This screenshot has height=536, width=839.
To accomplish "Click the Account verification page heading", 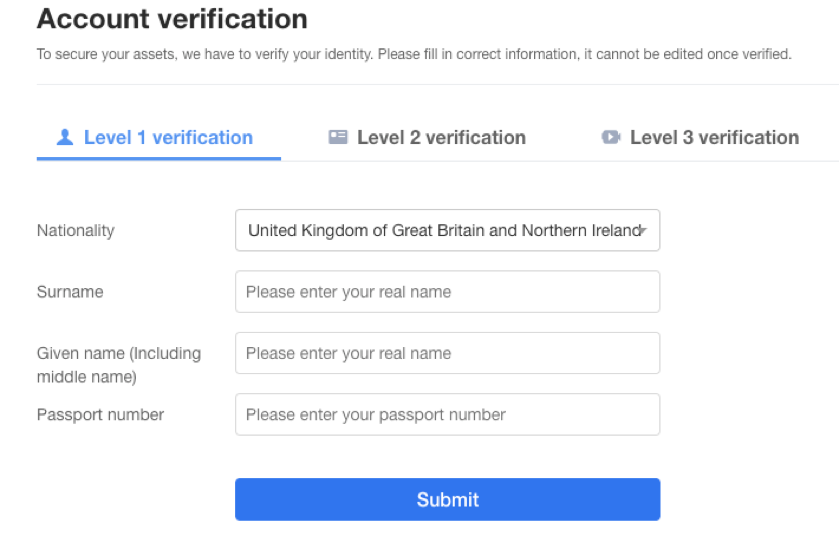I will tap(172, 19).
